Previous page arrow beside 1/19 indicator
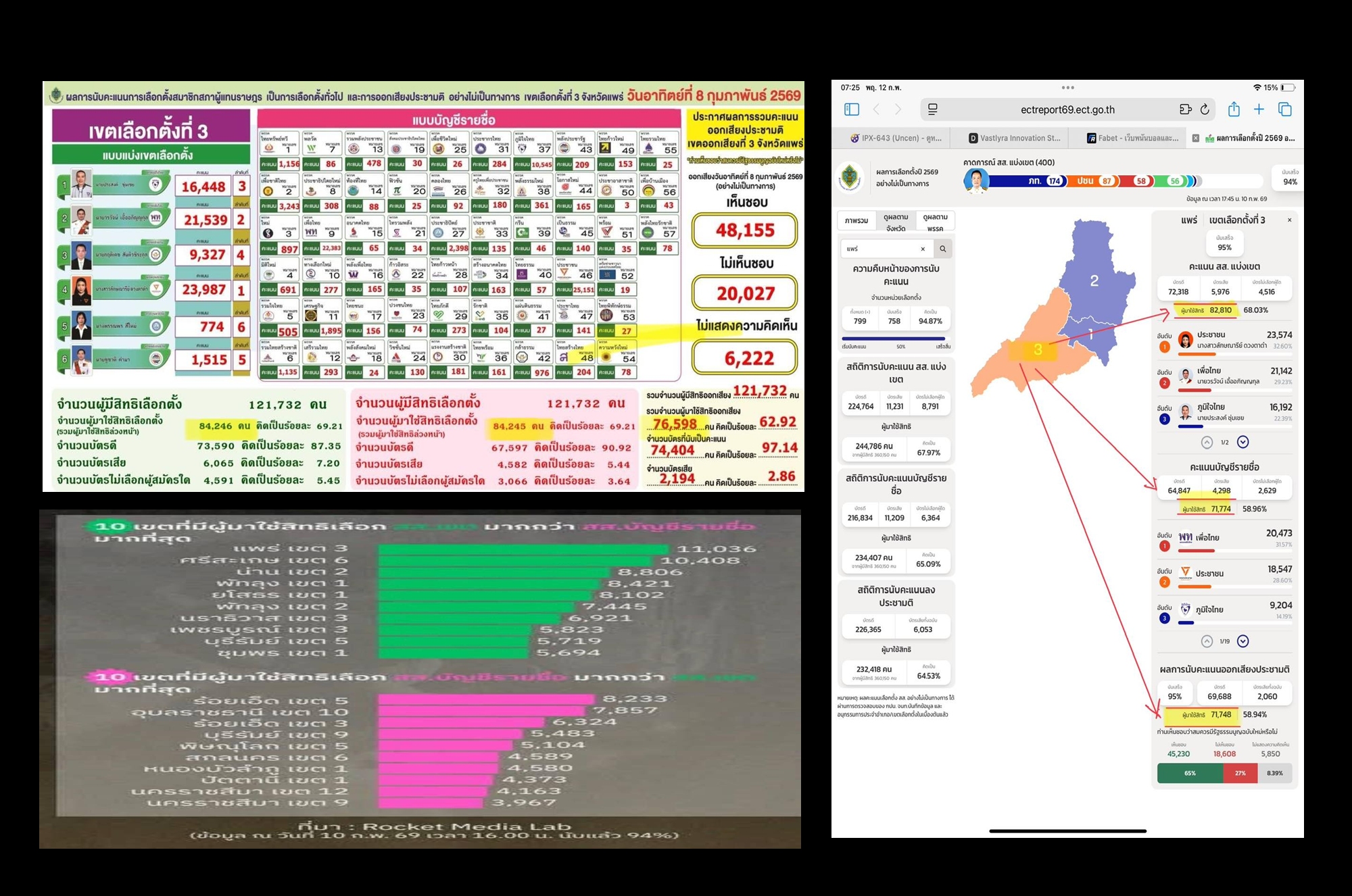The height and width of the screenshot is (896, 1352). [x=1207, y=641]
